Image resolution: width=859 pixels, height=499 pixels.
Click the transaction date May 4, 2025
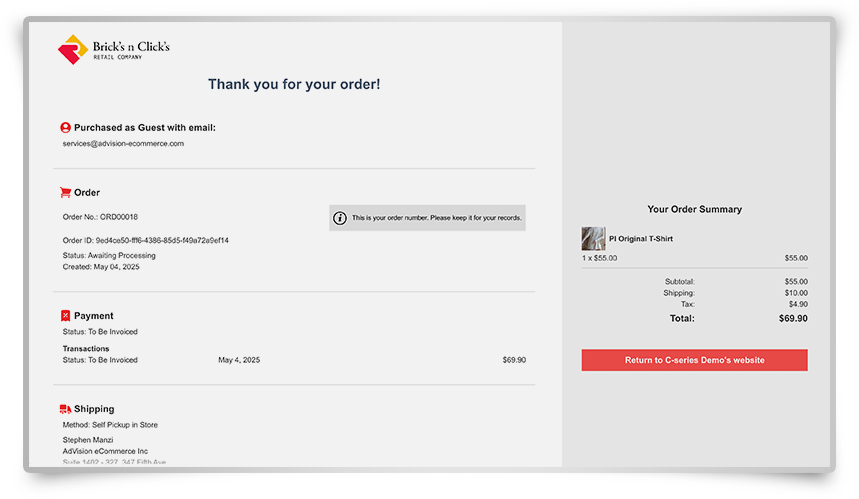[x=239, y=360]
